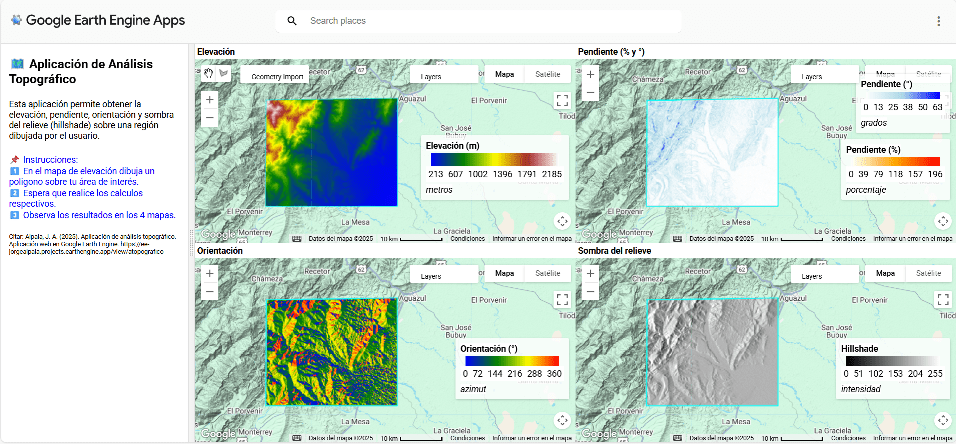Viewport: 956px width, 444px height.
Task: Zoom in on the Orientación map
Action: [x=209, y=273]
